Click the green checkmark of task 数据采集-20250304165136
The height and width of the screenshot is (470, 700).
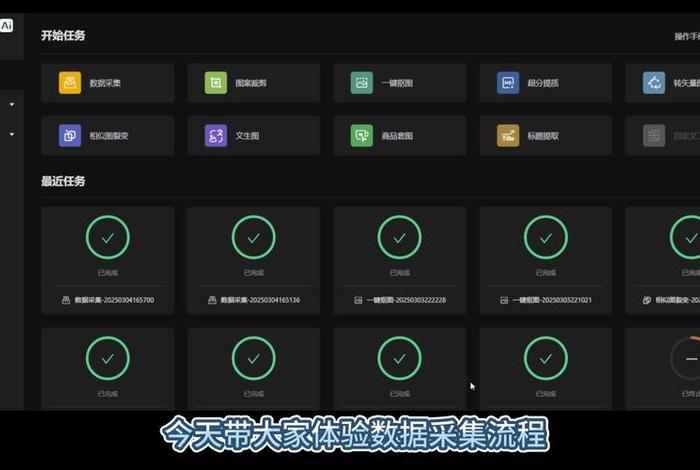254,237
